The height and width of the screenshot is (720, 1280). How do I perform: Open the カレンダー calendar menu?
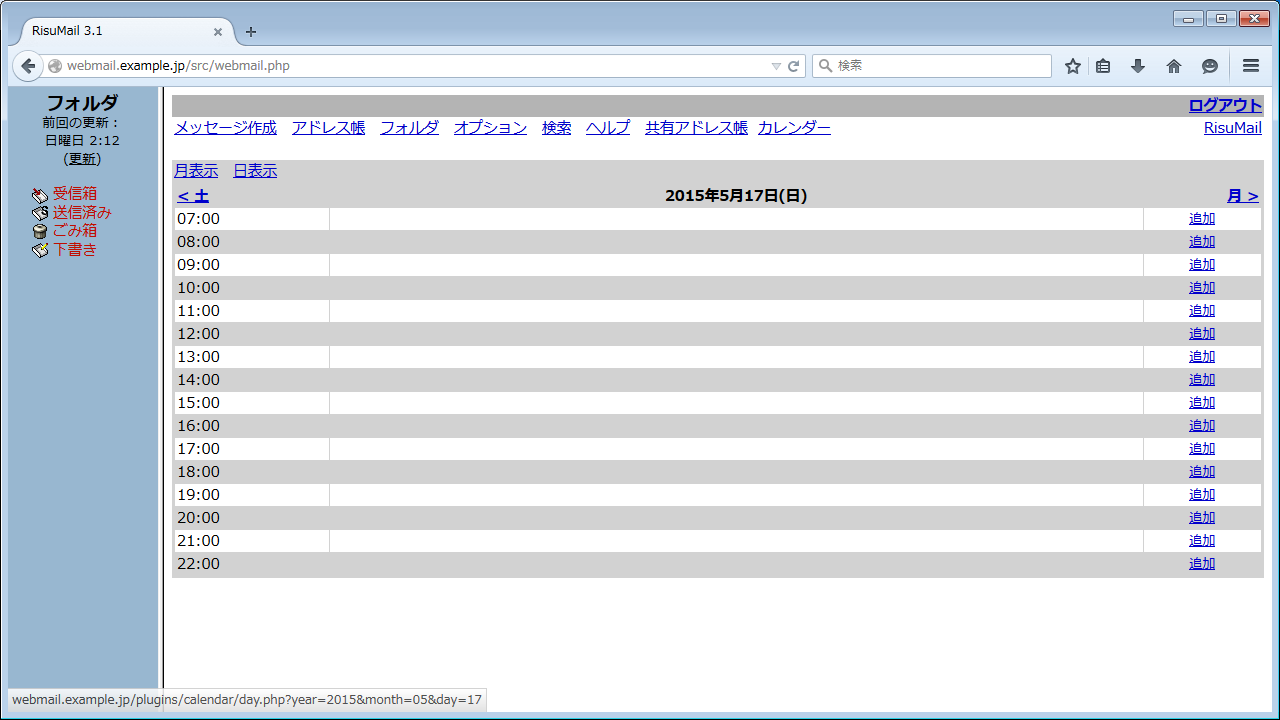[x=794, y=128]
